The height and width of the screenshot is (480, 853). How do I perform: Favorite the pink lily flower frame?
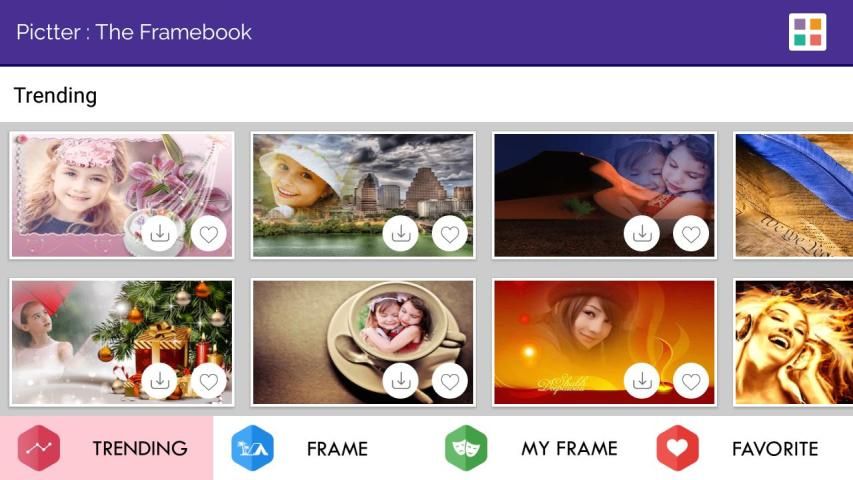click(208, 234)
